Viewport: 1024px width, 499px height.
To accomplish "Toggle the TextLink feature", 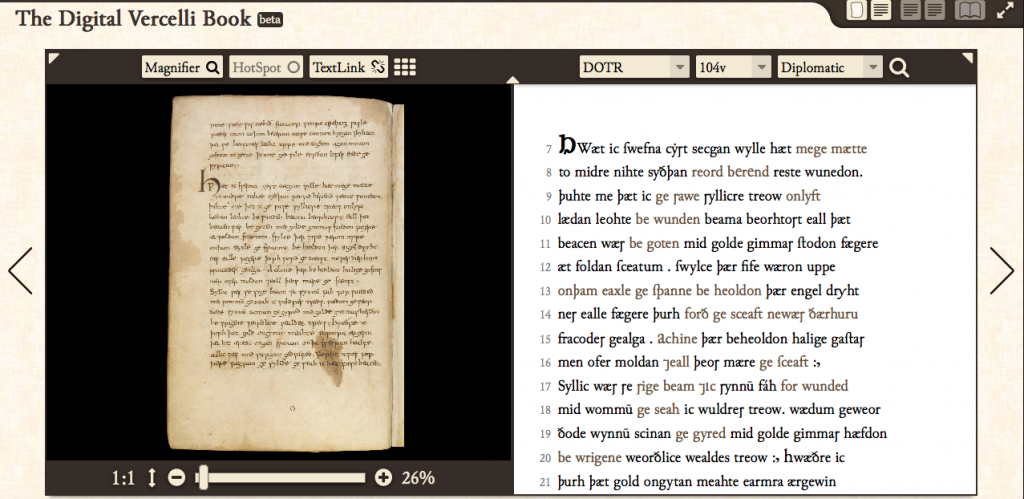I will [x=348, y=67].
